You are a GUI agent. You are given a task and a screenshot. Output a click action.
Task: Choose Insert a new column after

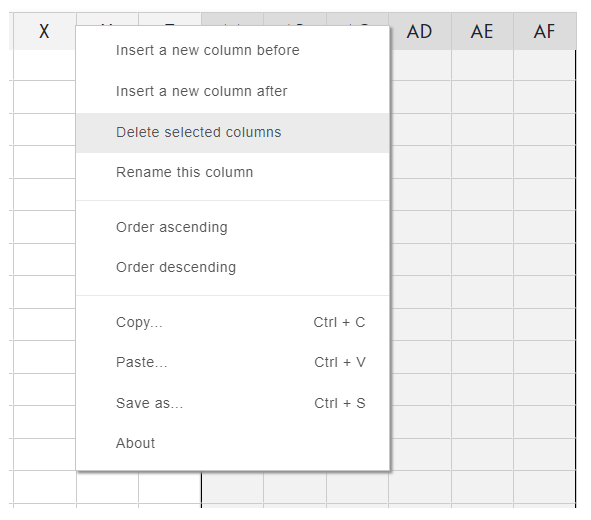click(233, 92)
